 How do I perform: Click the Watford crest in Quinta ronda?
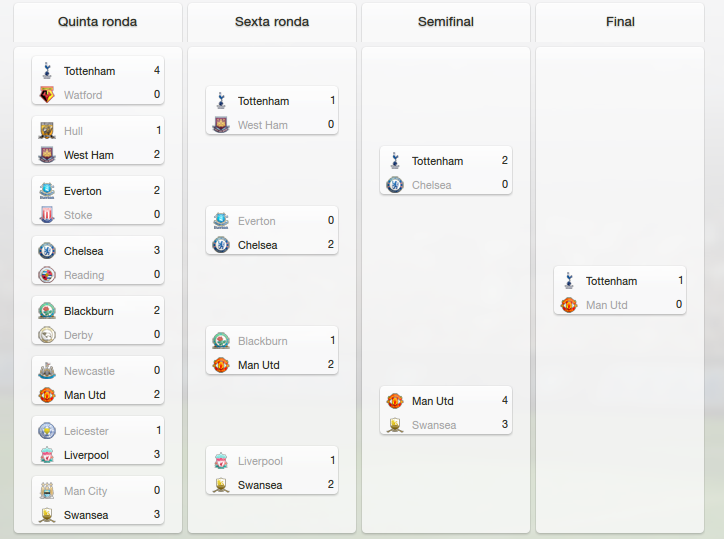click(47, 95)
